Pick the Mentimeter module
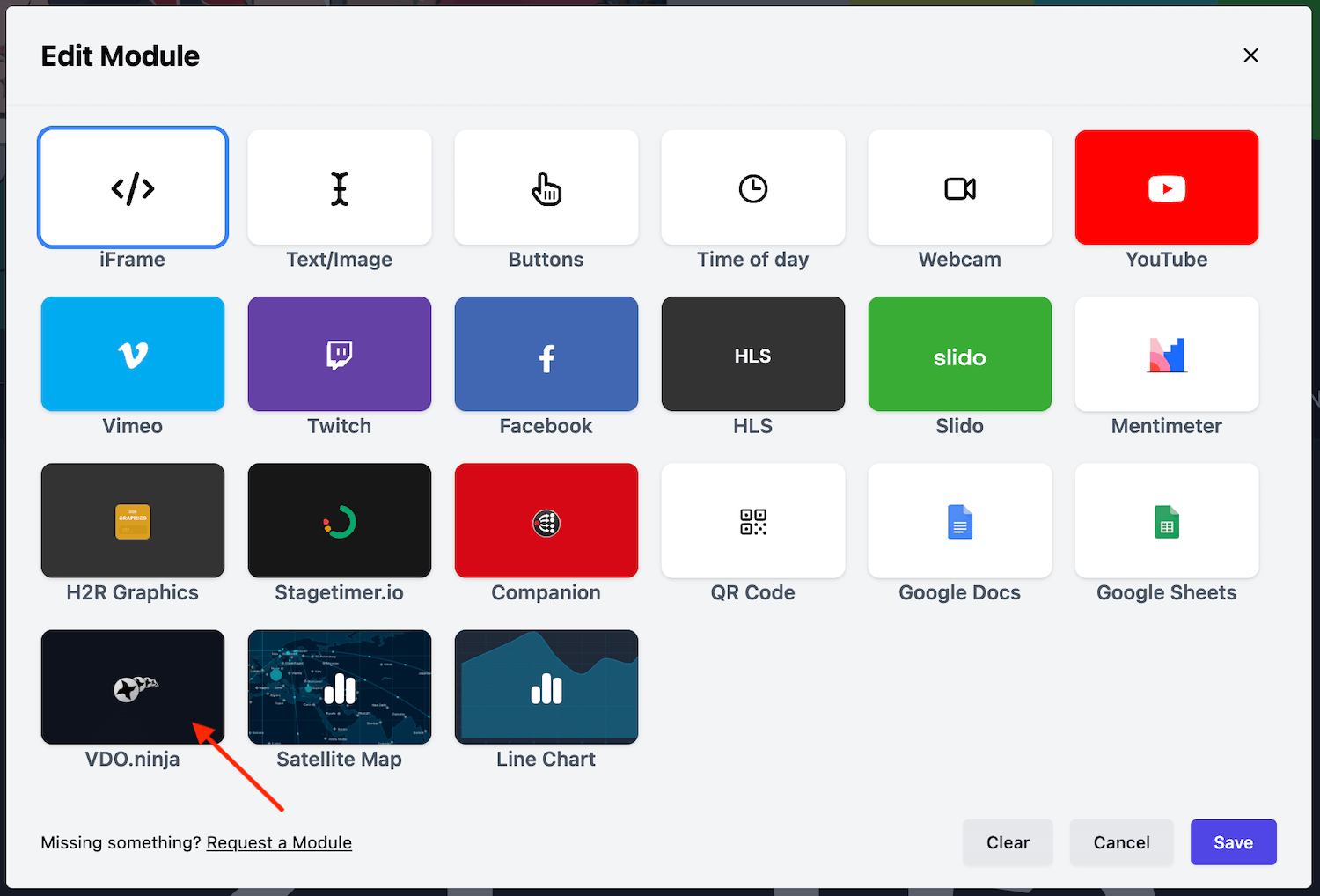The height and width of the screenshot is (896, 1320). [1166, 354]
